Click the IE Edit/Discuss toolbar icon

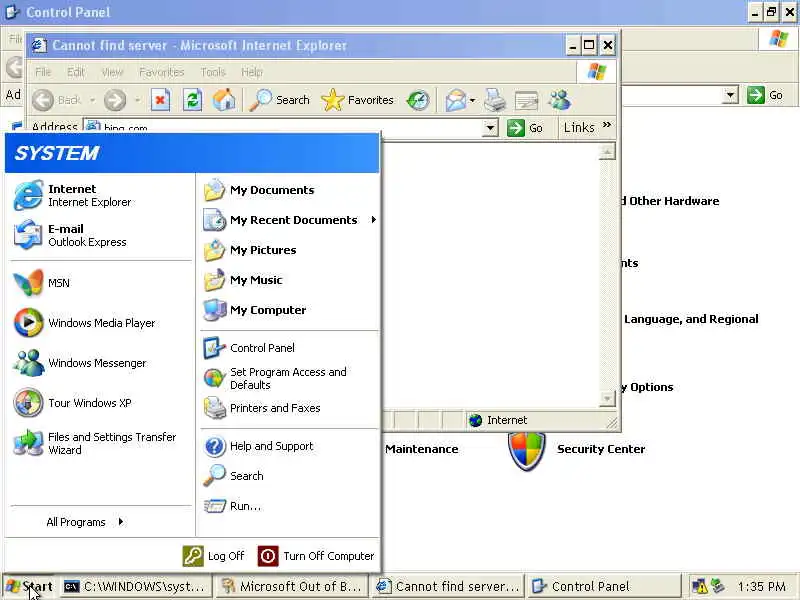526,100
